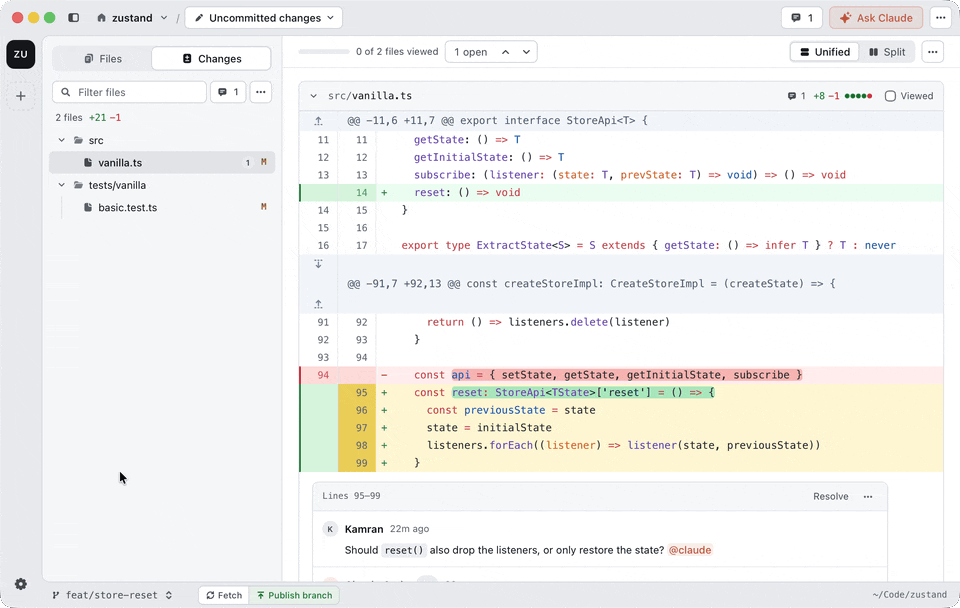Click the M status badge for basic.test.ts
Screen dimensions: 960x608
click(x=264, y=207)
